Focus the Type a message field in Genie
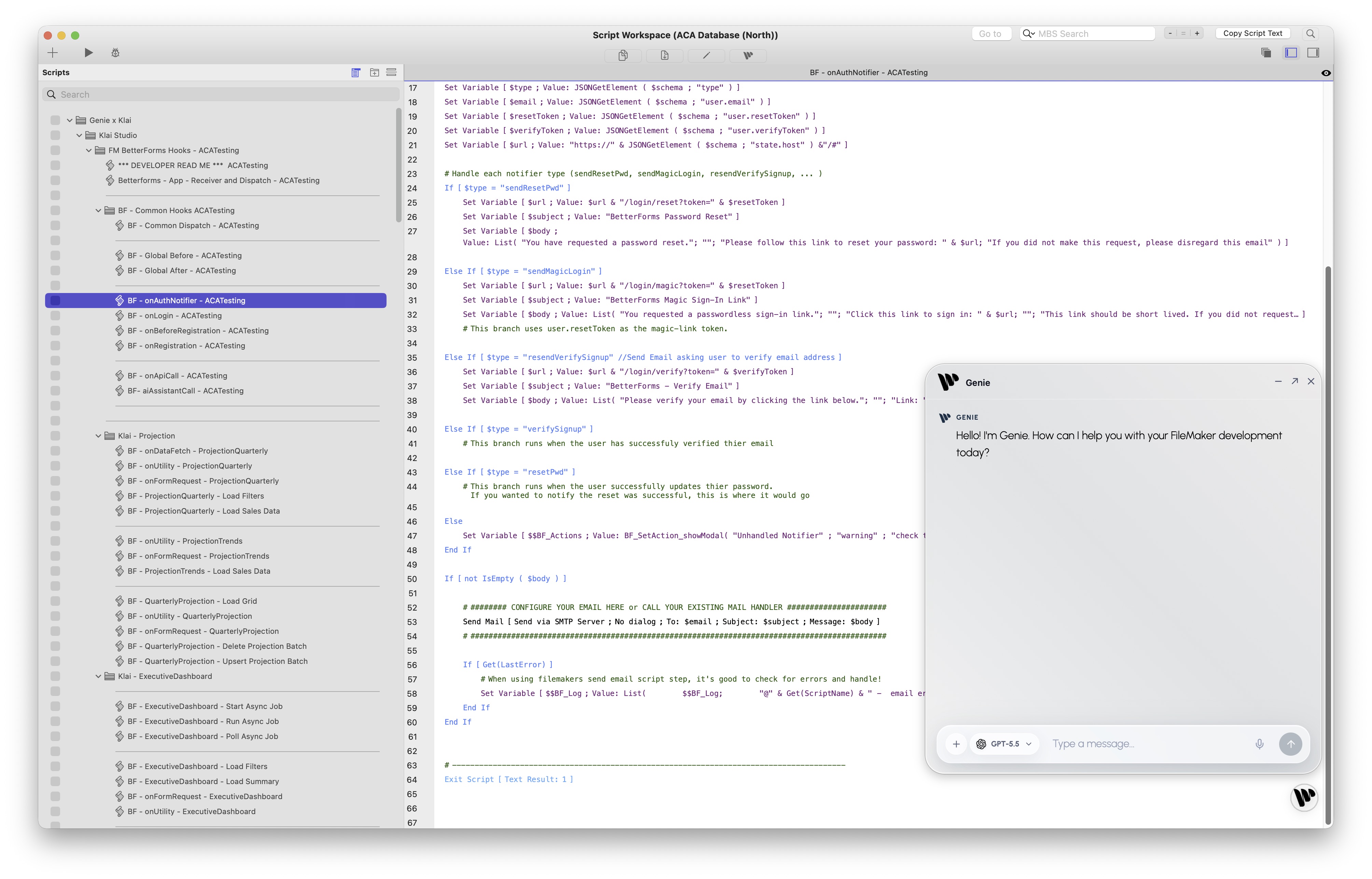1372x879 pixels. [1147, 744]
